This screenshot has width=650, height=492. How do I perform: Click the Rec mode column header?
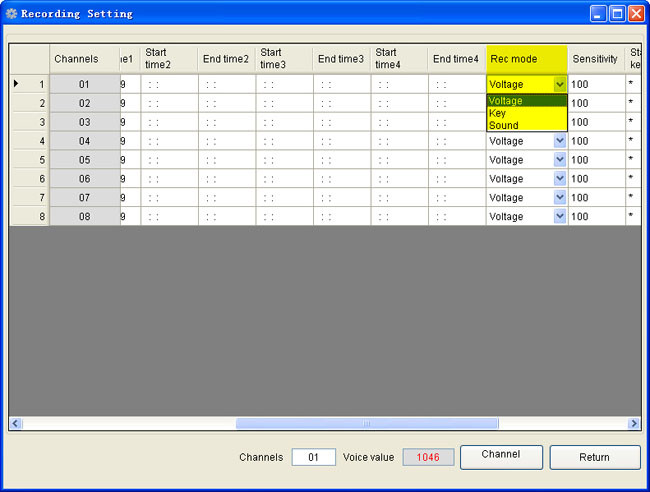526,59
